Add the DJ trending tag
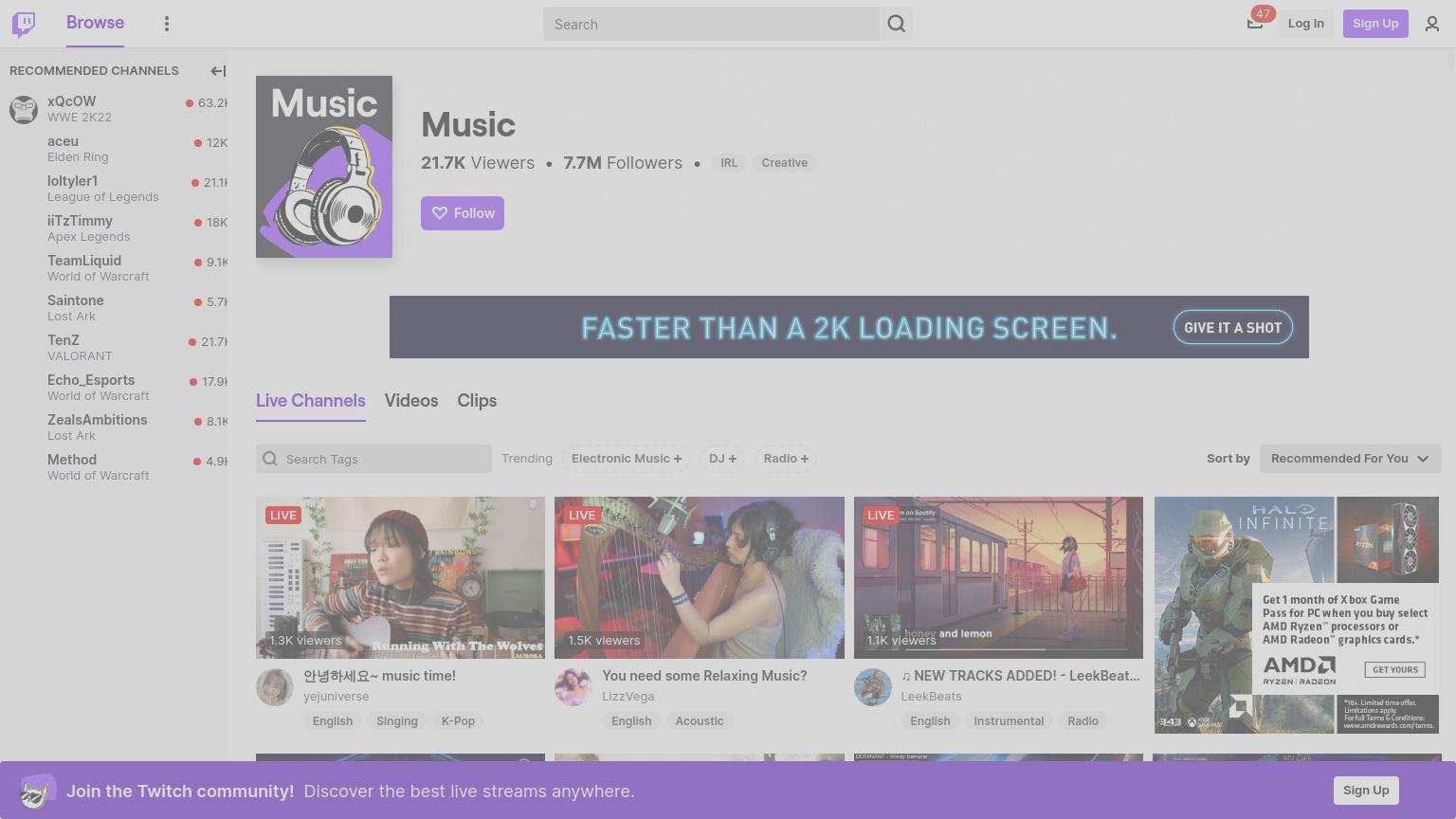1456x819 pixels. (722, 459)
